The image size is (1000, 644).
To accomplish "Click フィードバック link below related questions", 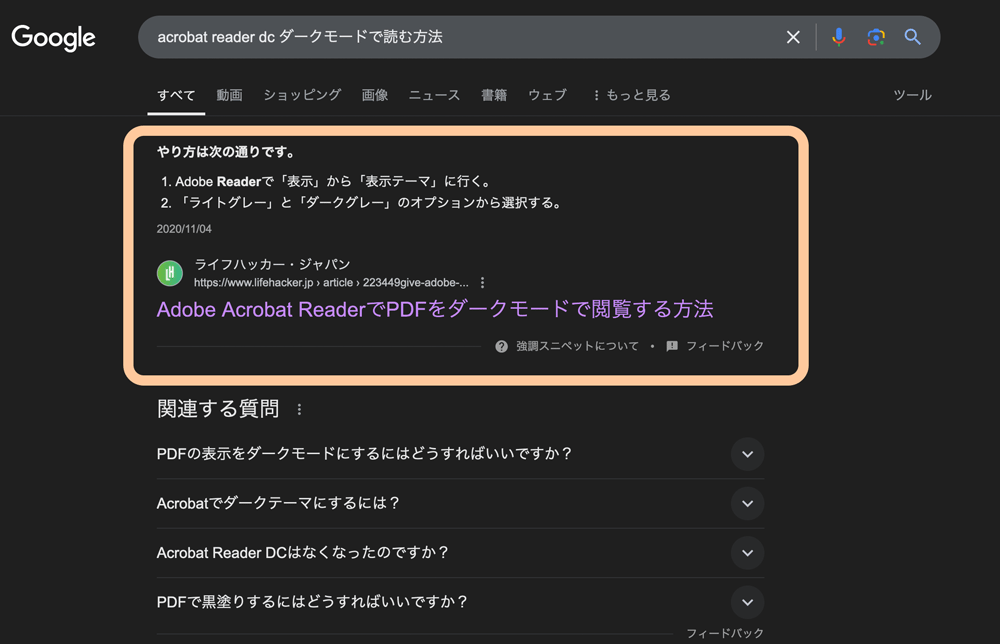I will (x=724, y=633).
